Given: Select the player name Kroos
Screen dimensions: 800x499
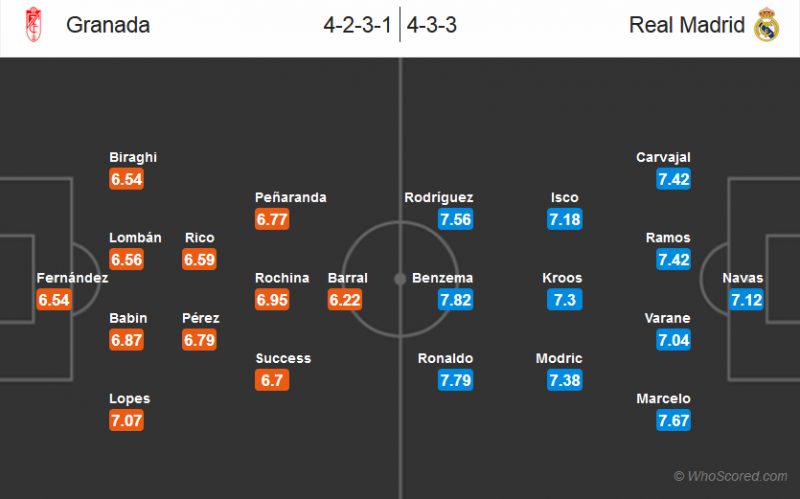Looking at the screenshot, I should point(561,278).
